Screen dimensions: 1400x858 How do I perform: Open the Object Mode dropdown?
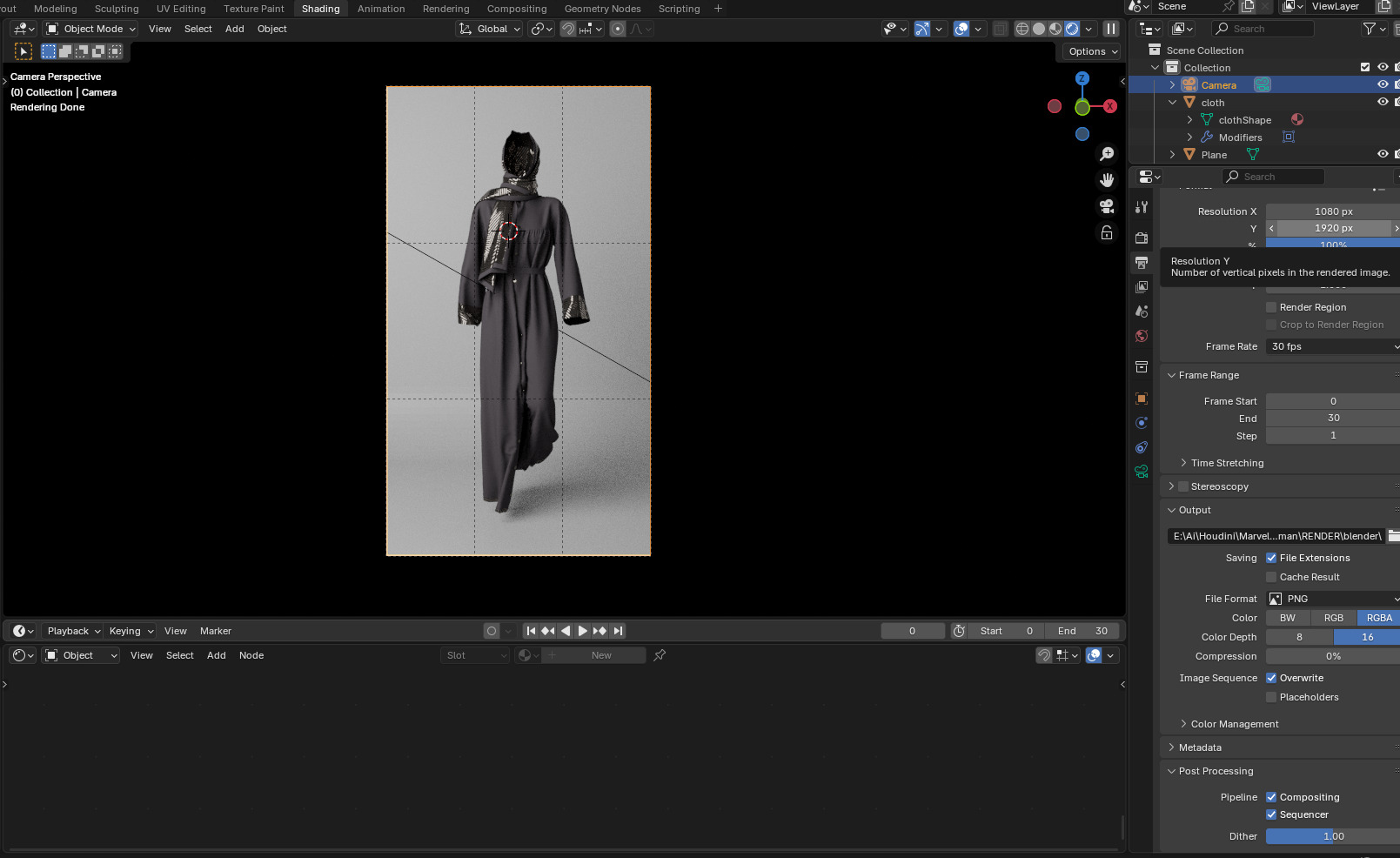click(x=90, y=29)
